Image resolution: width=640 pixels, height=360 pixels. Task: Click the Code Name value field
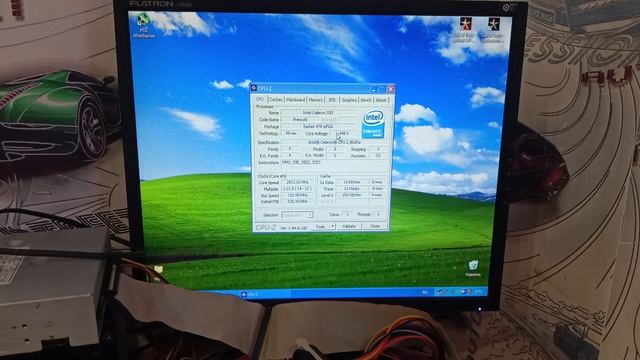(300, 120)
